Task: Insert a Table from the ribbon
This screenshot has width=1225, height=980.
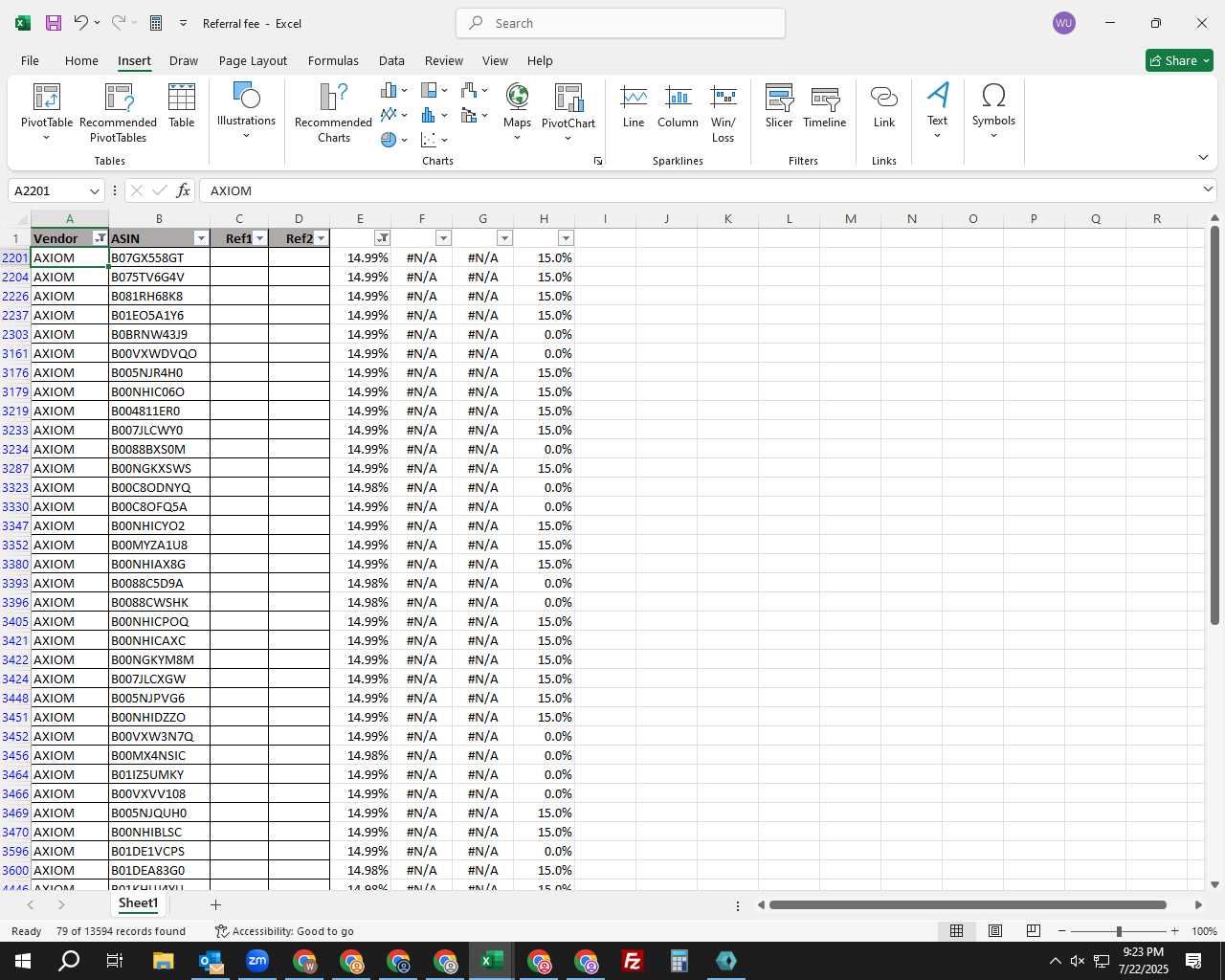Action: pyautogui.click(x=182, y=107)
